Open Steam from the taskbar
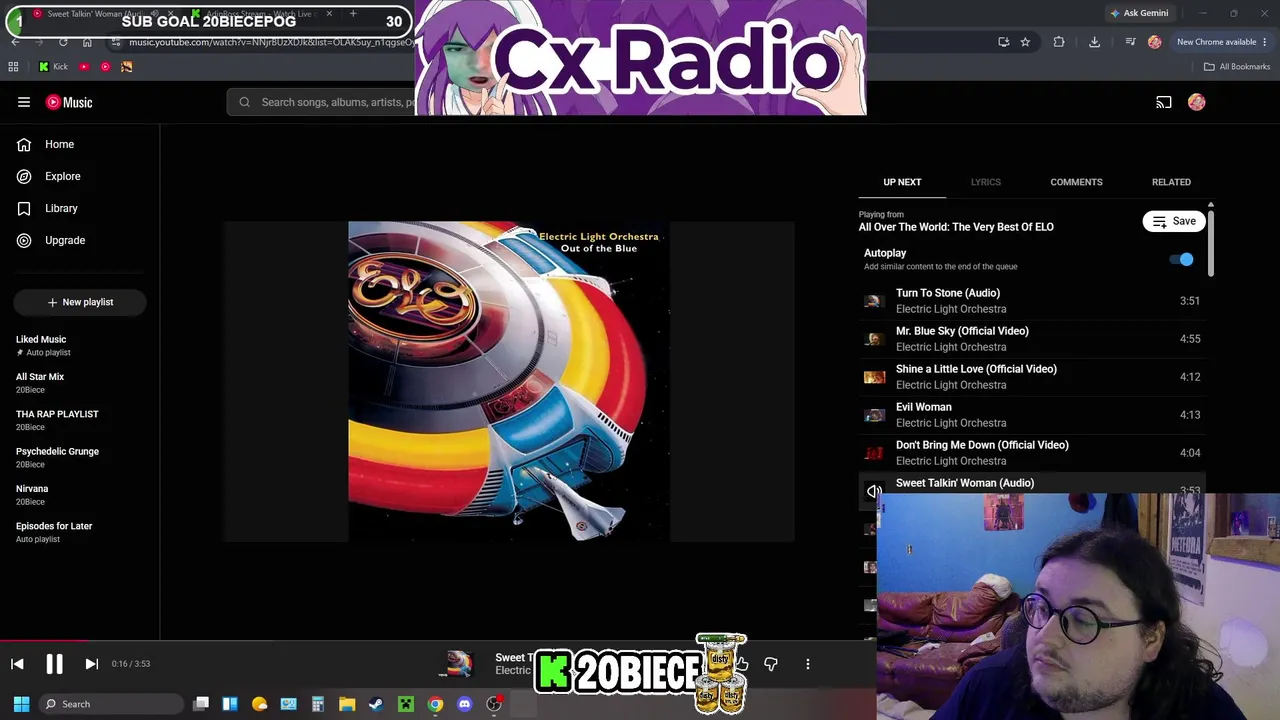 pyautogui.click(x=376, y=704)
